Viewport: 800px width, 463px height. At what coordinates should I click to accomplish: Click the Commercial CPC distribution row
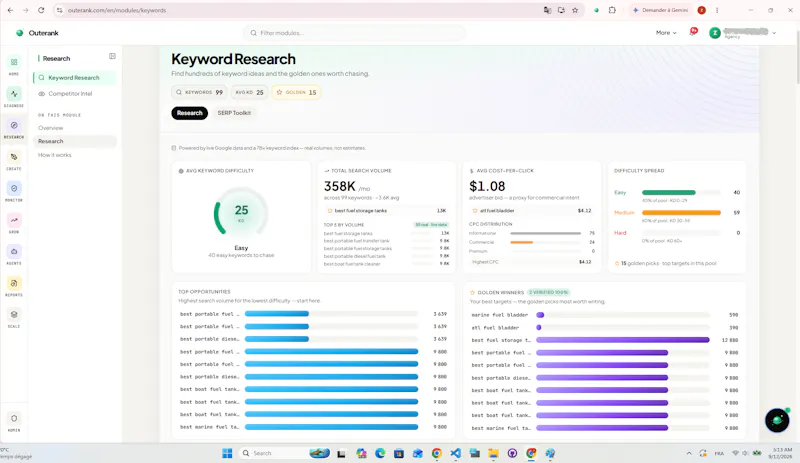click(531, 242)
